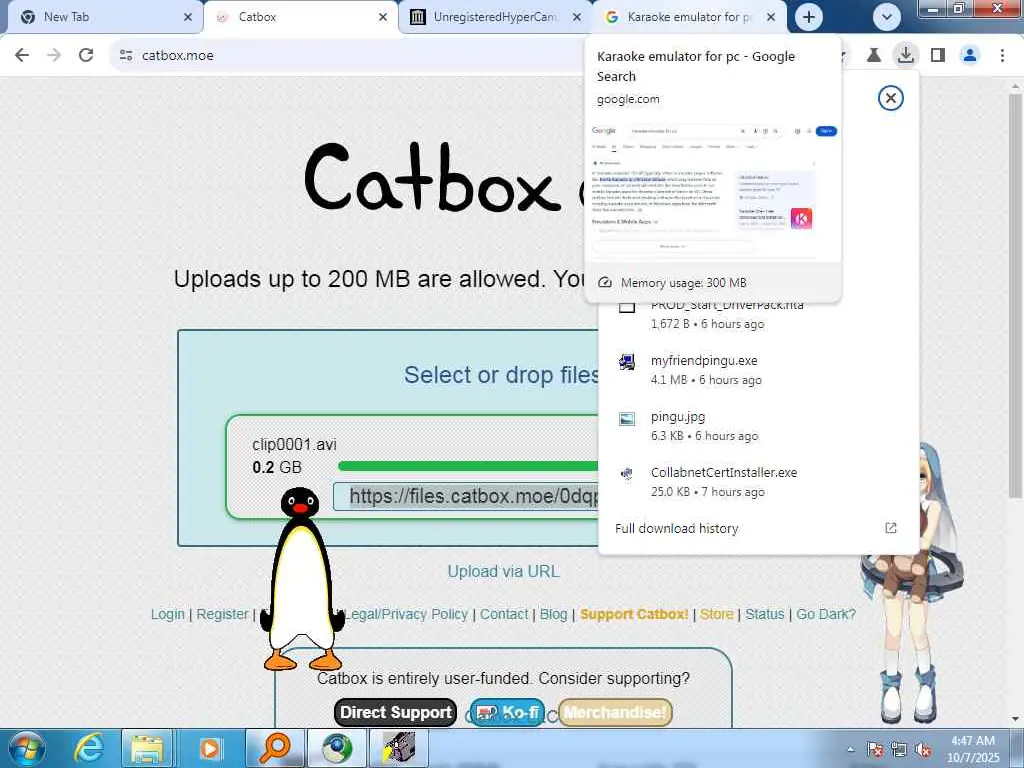Open the Upload via URL link

(x=503, y=571)
